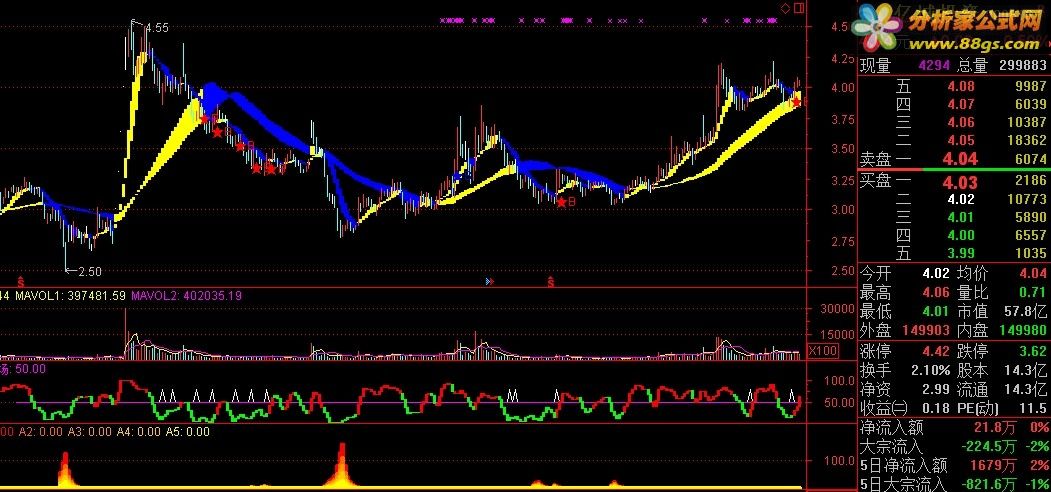Screen dimensions: 1051x492
Task: Click the X100 volume scale label
Action: [822, 351]
